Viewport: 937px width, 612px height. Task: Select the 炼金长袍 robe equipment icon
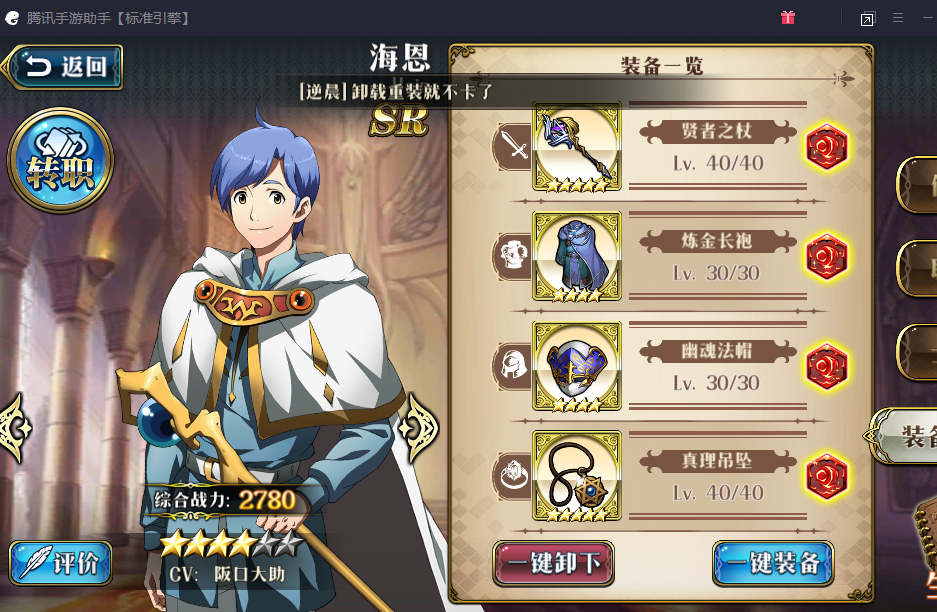577,256
